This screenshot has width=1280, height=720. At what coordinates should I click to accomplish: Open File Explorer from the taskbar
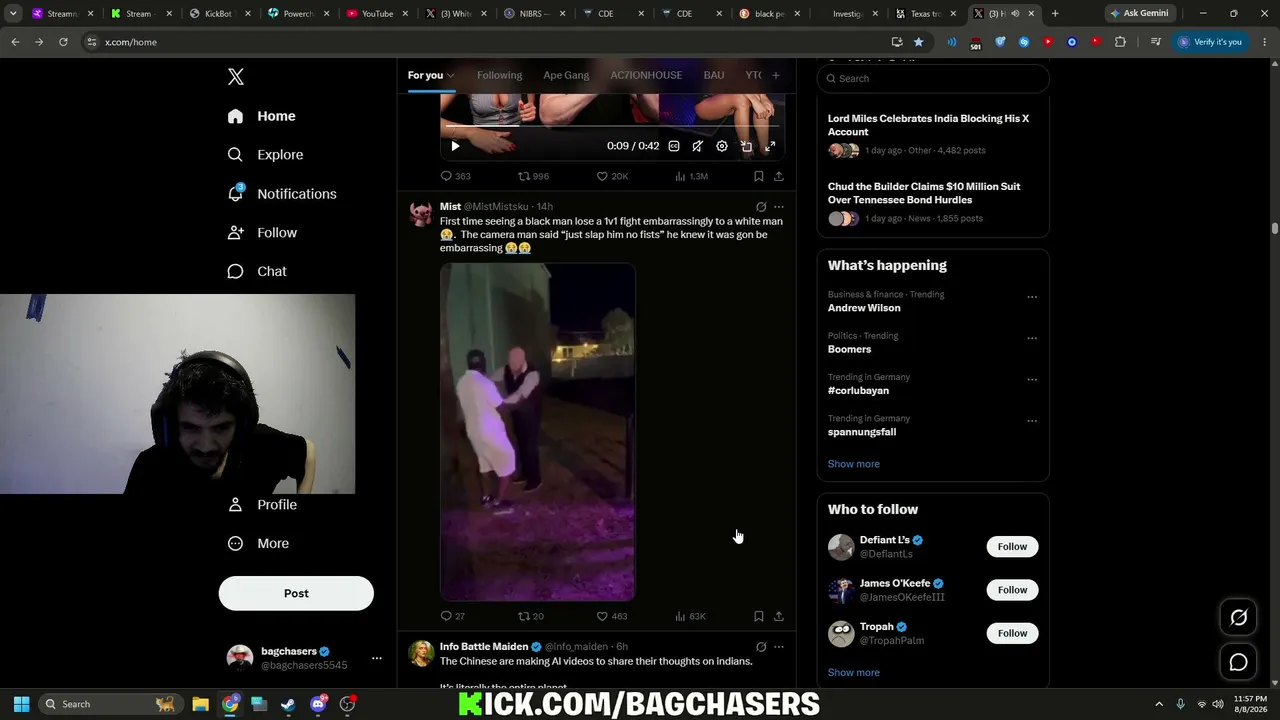point(200,704)
